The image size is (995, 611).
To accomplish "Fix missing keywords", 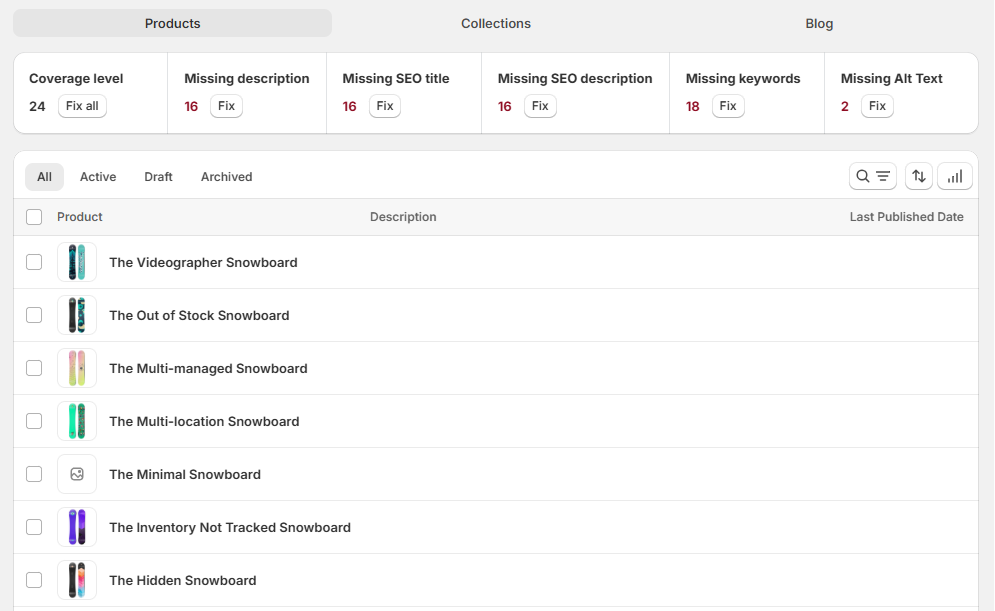I will (728, 106).
